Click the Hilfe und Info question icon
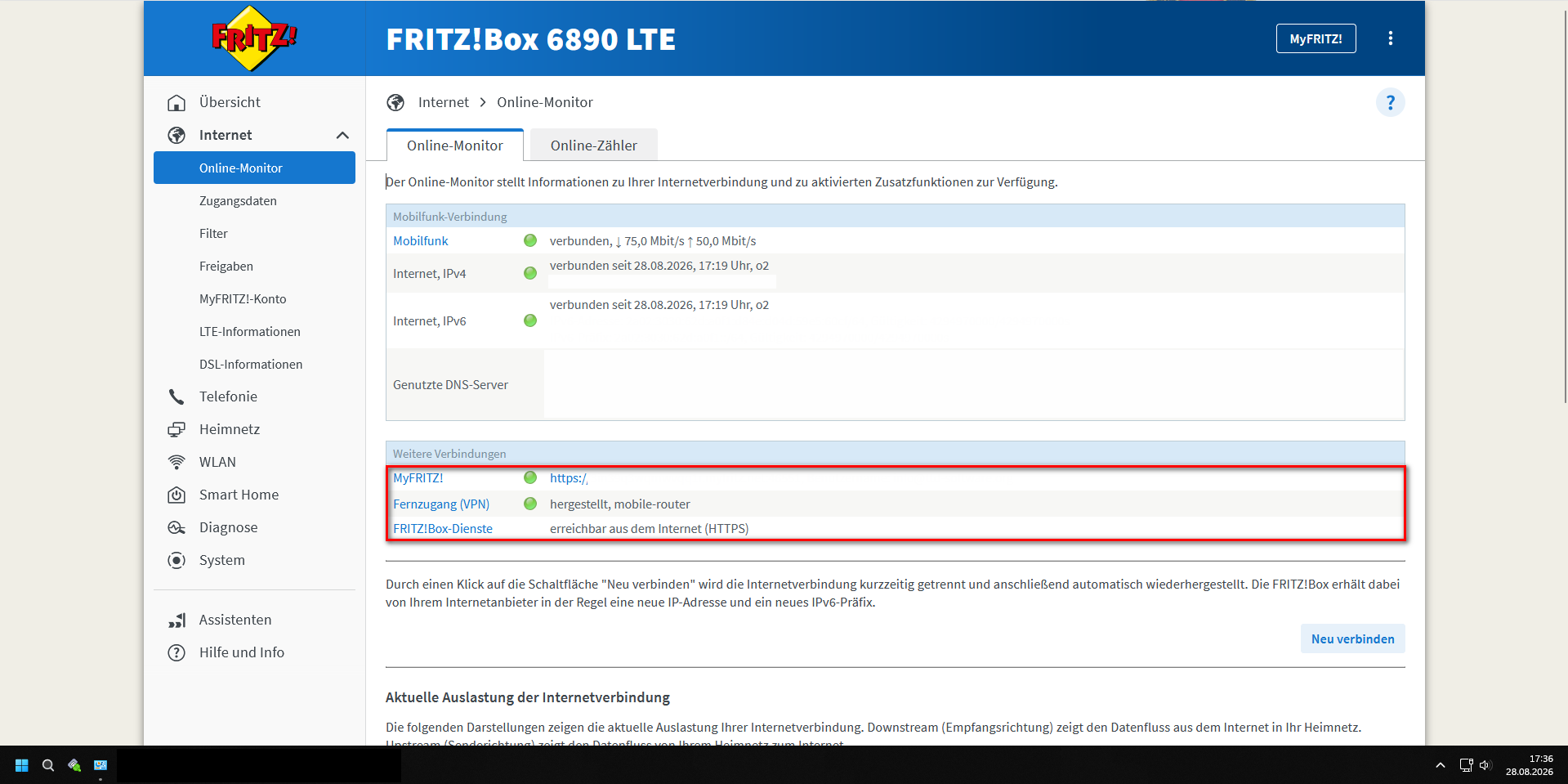Viewport: 1568px width, 784px height. point(176,653)
